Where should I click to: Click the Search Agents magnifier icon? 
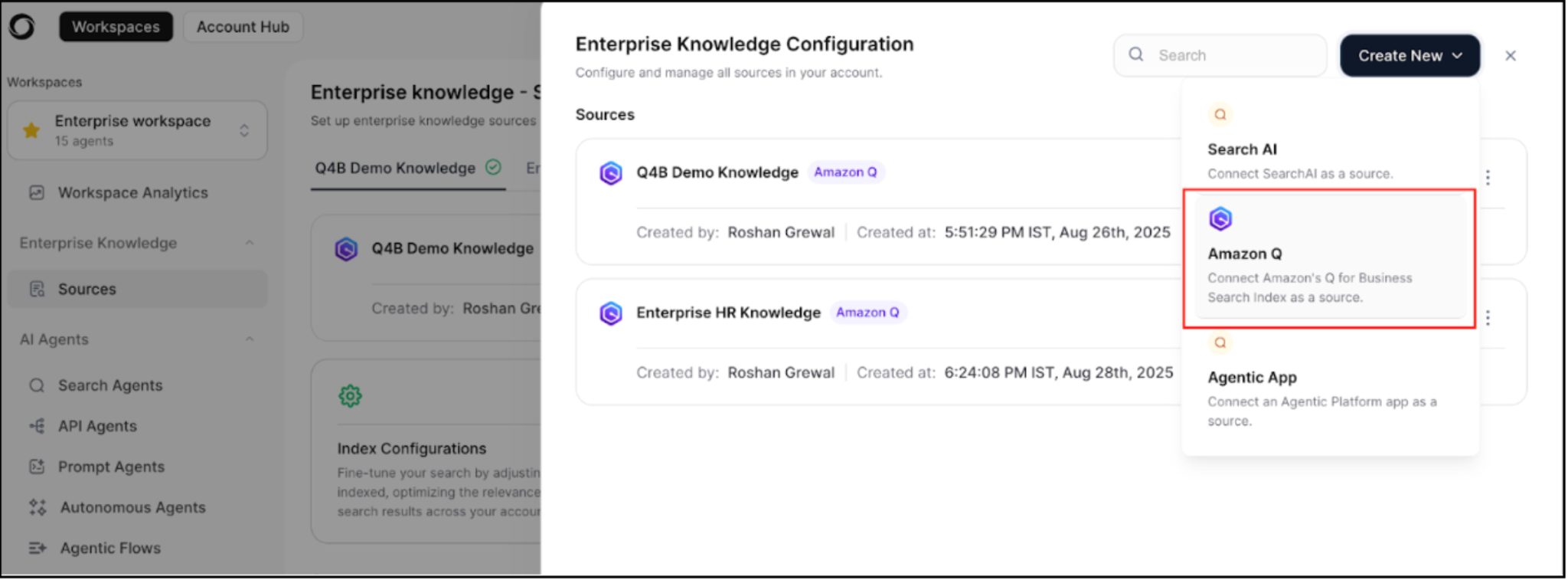click(37, 385)
